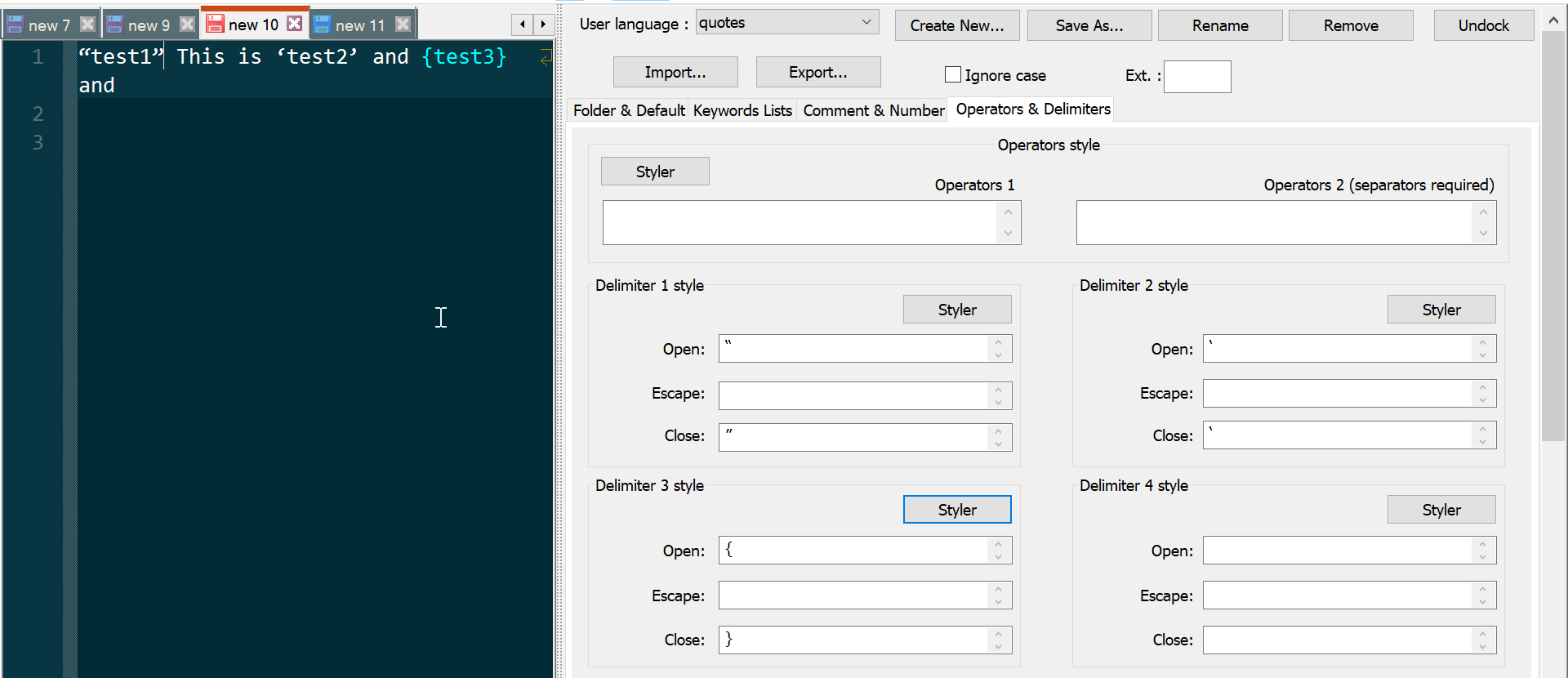Close the new 7 tab
1568x678 pixels.
(87, 24)
